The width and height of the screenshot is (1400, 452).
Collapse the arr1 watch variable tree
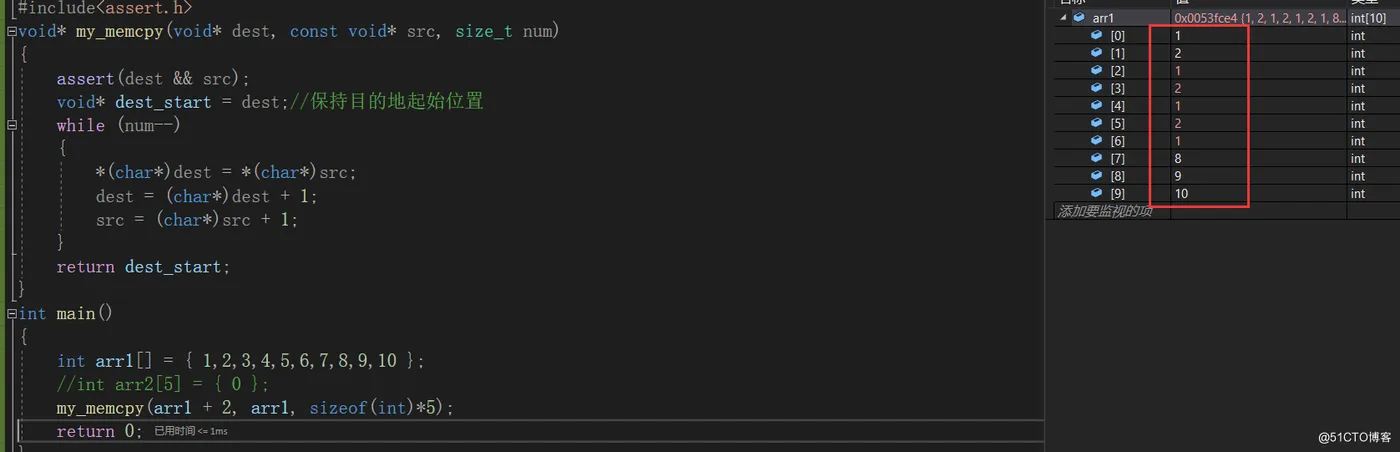click(1062, 18)
